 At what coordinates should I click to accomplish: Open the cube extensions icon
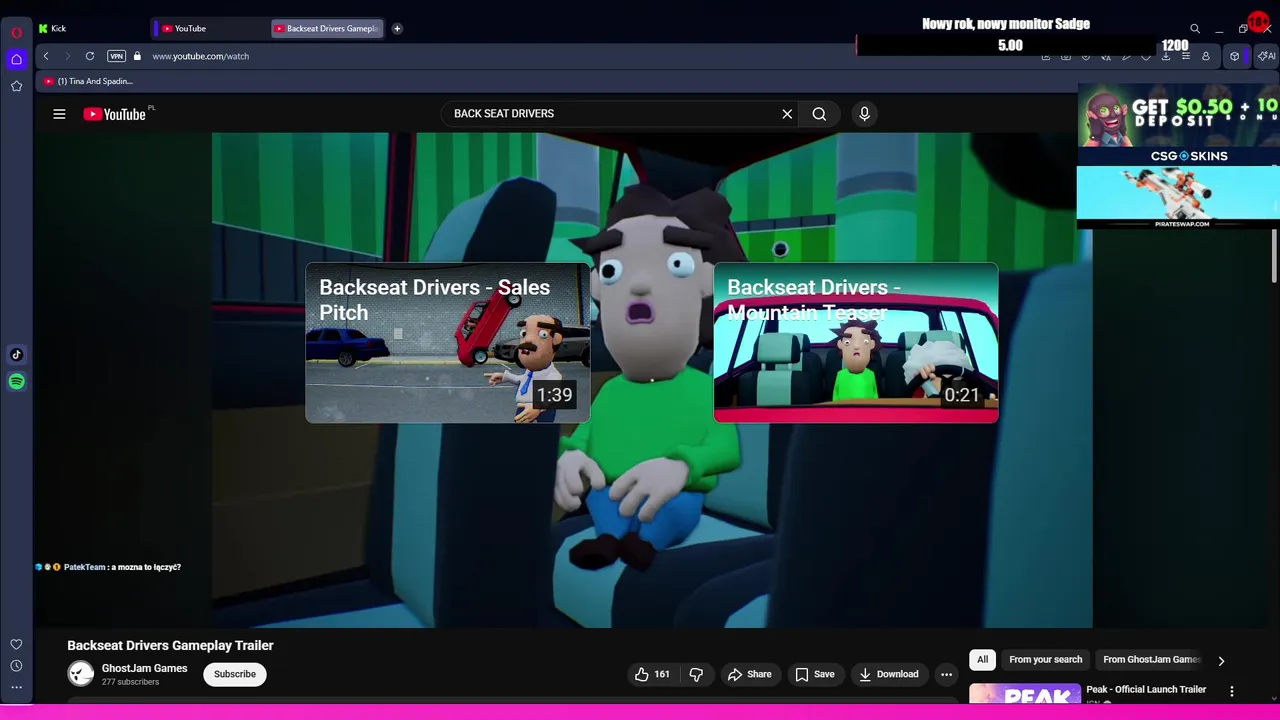[x=1234, y=56]
